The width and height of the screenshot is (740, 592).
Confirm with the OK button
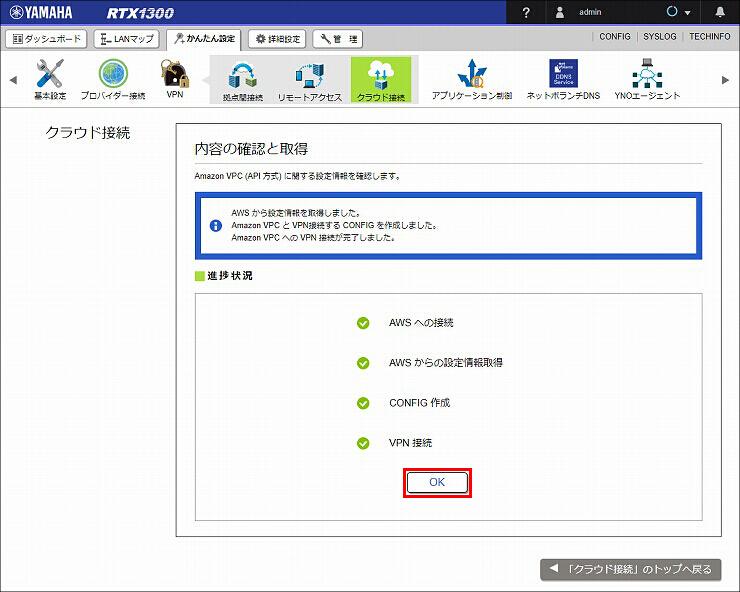point(437,482)
